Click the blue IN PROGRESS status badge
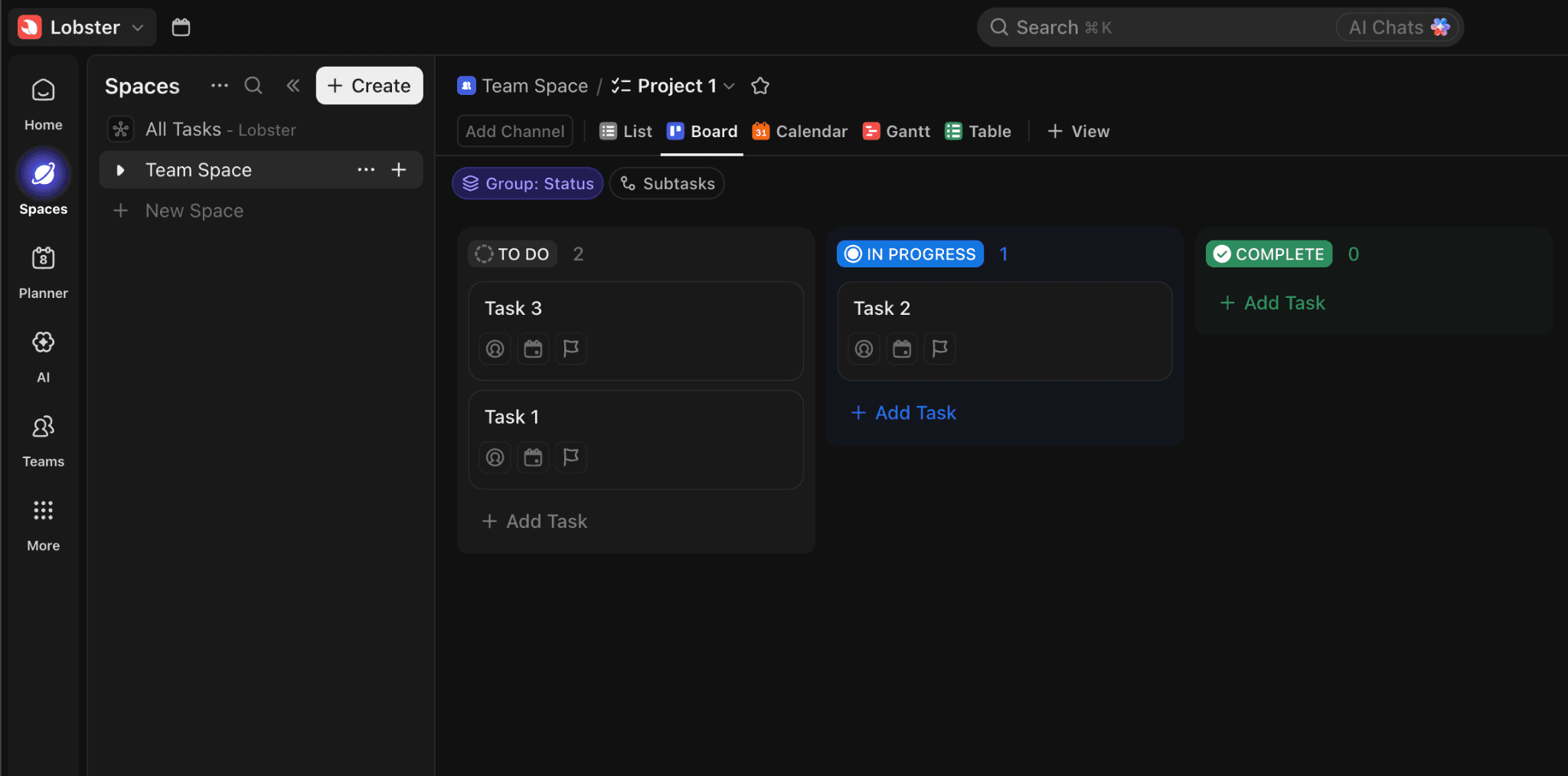Image resolution: width=1568 pixels, height=776 pixels. click(x=910, y=254)
